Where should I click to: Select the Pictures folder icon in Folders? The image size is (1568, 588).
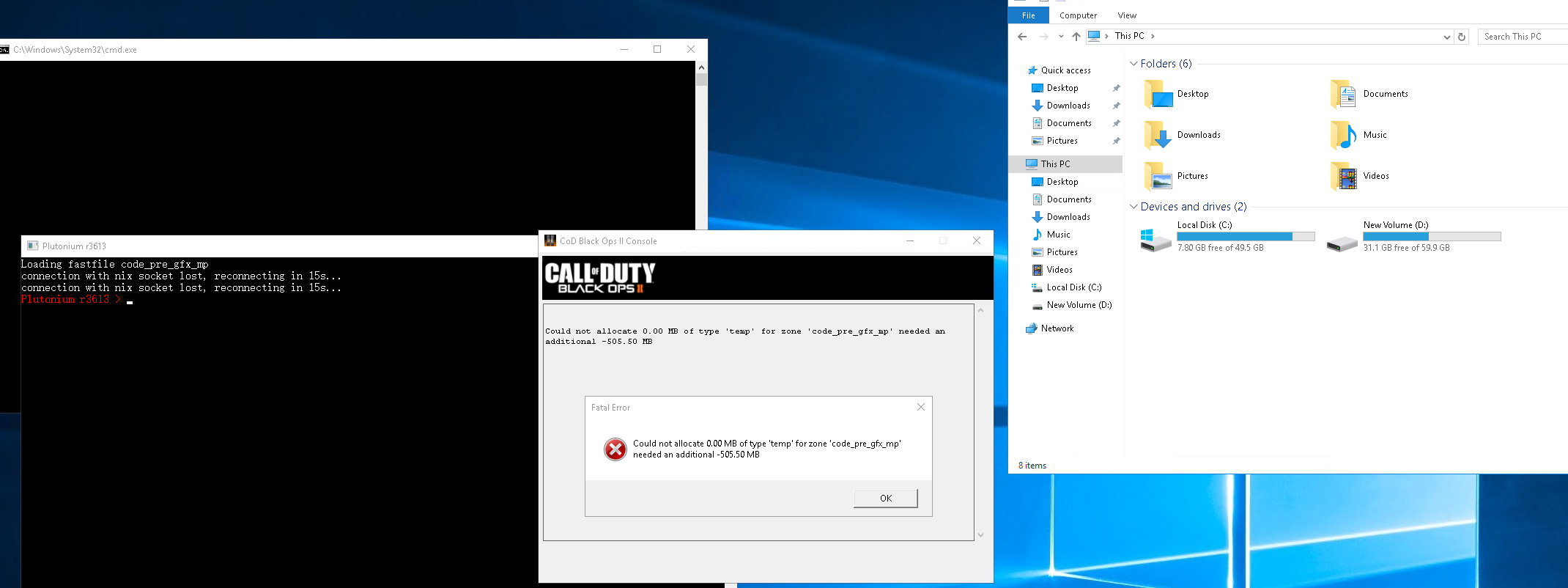[1158, 177]
